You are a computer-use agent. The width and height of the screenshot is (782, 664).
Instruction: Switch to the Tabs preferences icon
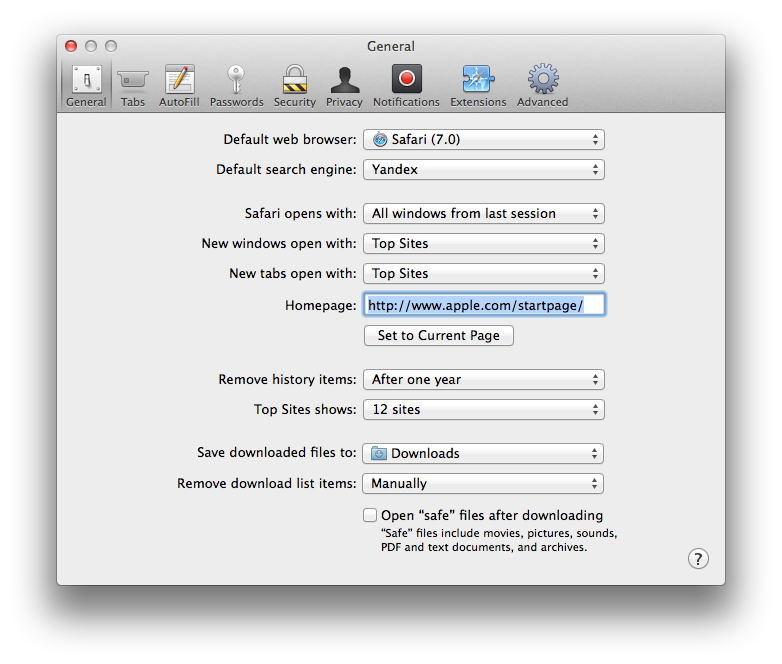tap(133, 86)
